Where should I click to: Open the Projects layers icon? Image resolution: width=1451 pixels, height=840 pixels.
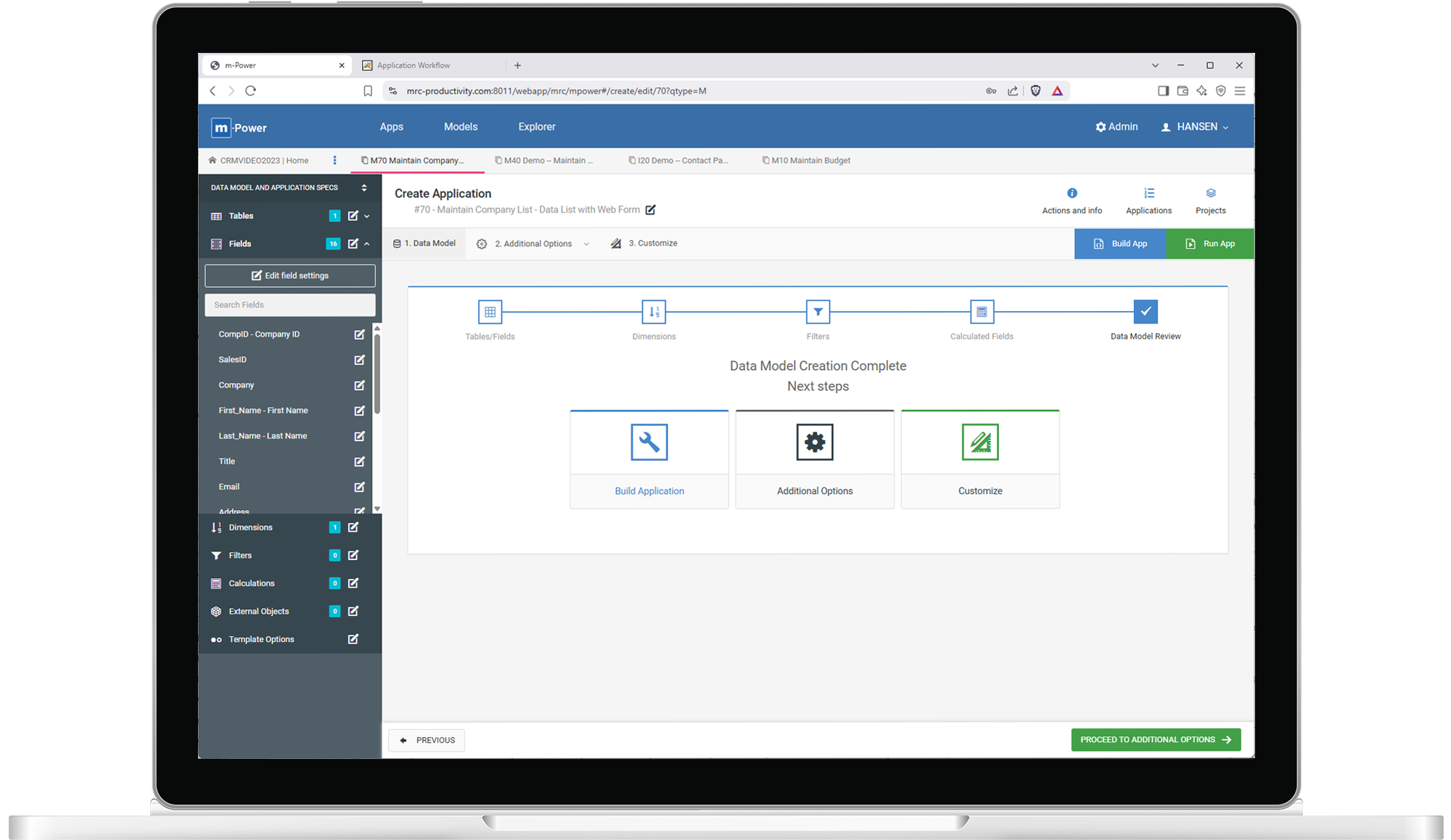1210,193
